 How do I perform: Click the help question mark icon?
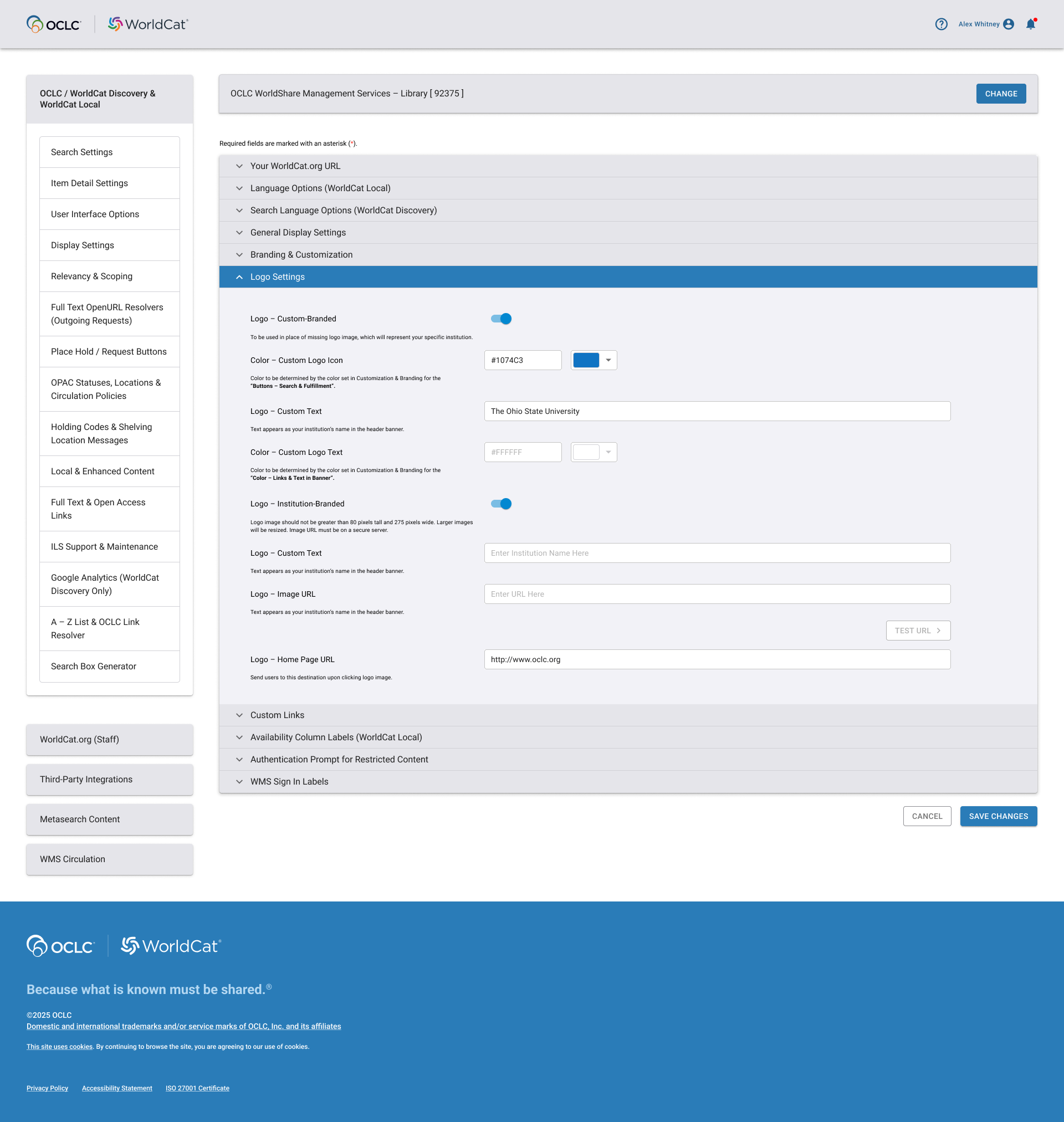pyautogui.click(x=941, y=24)
